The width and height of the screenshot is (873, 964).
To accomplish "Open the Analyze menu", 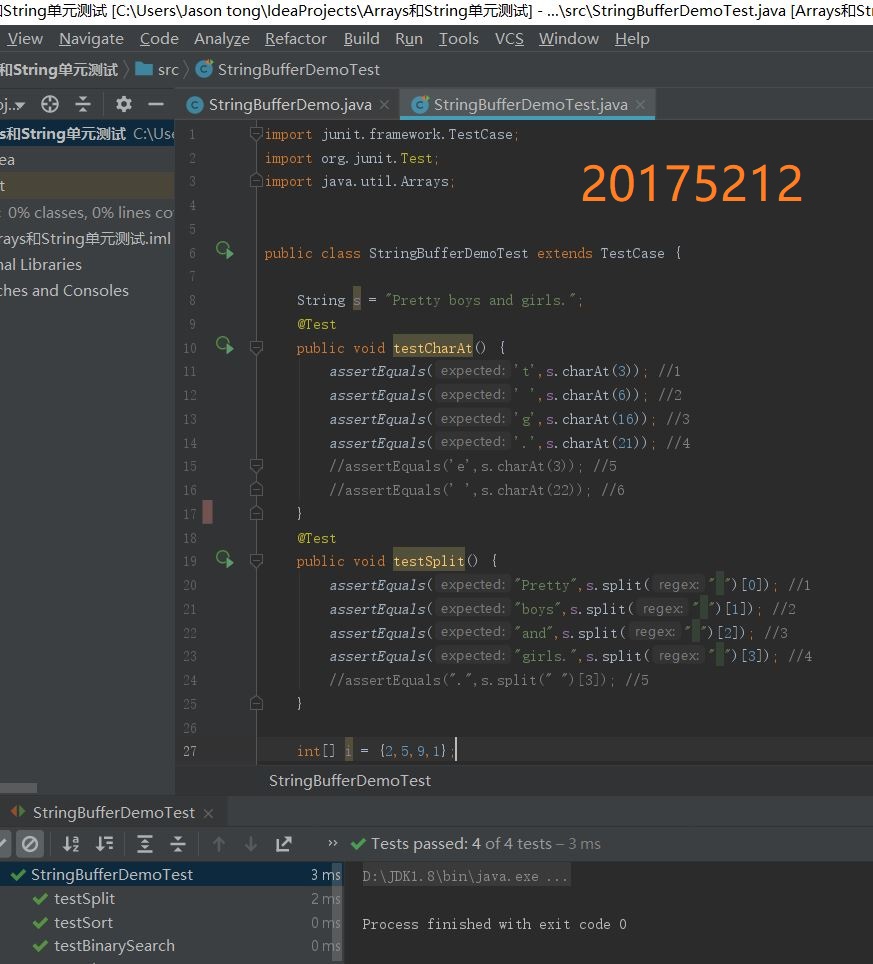I will [222, 39].
